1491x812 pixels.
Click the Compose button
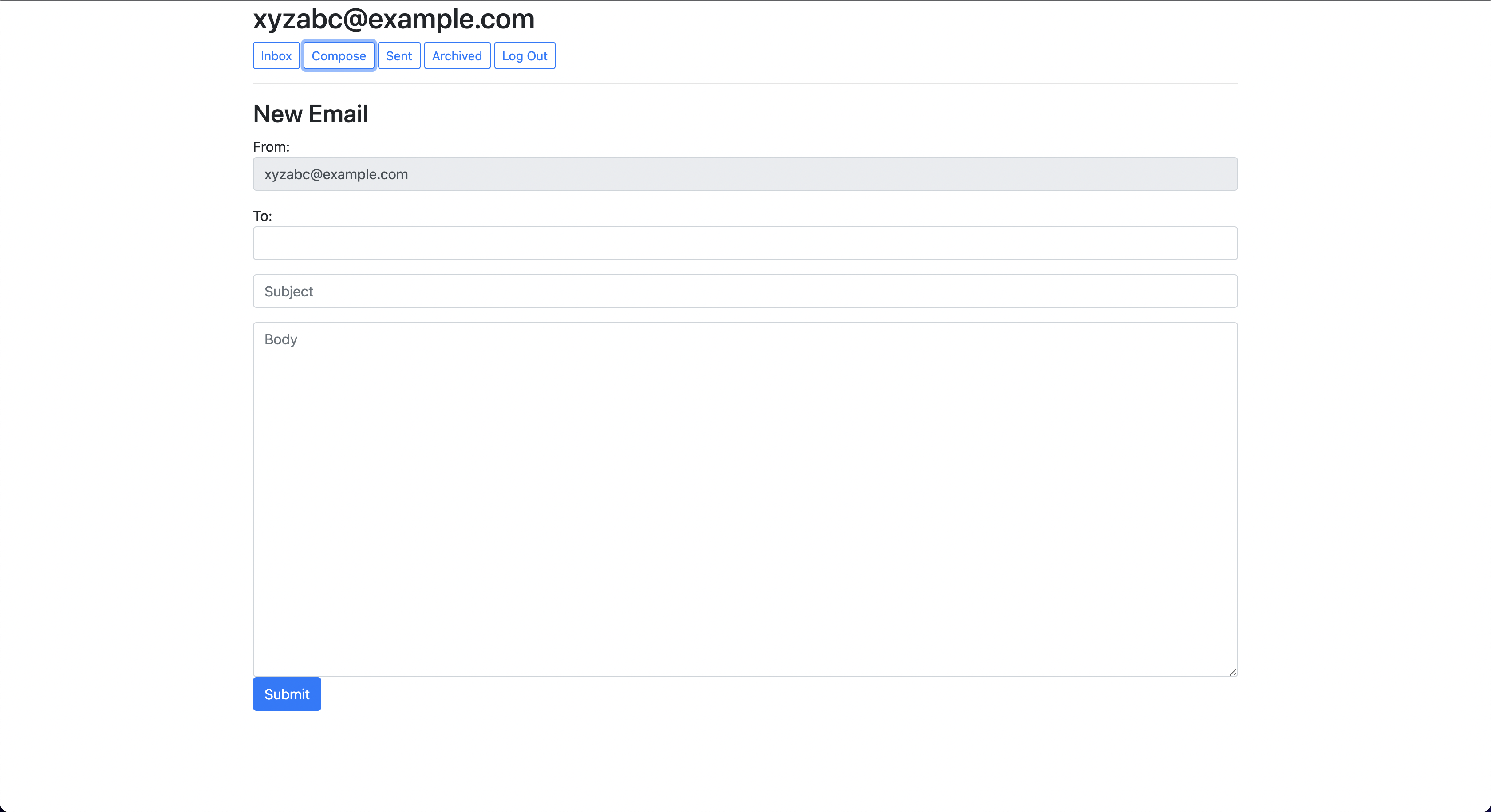coord(339,55)
